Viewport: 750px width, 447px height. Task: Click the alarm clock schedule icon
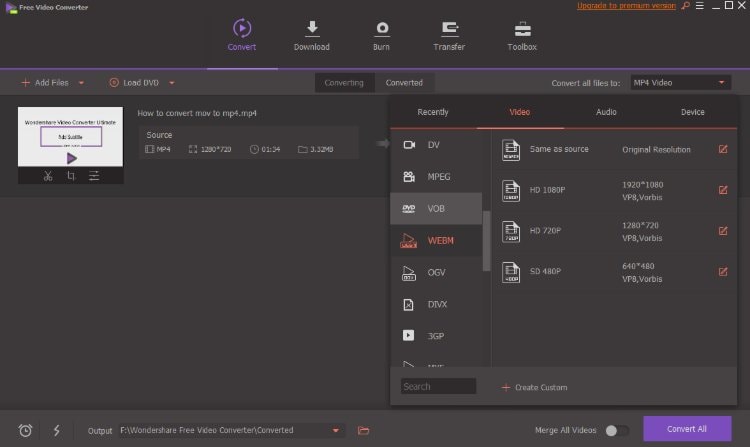(25, 430)
